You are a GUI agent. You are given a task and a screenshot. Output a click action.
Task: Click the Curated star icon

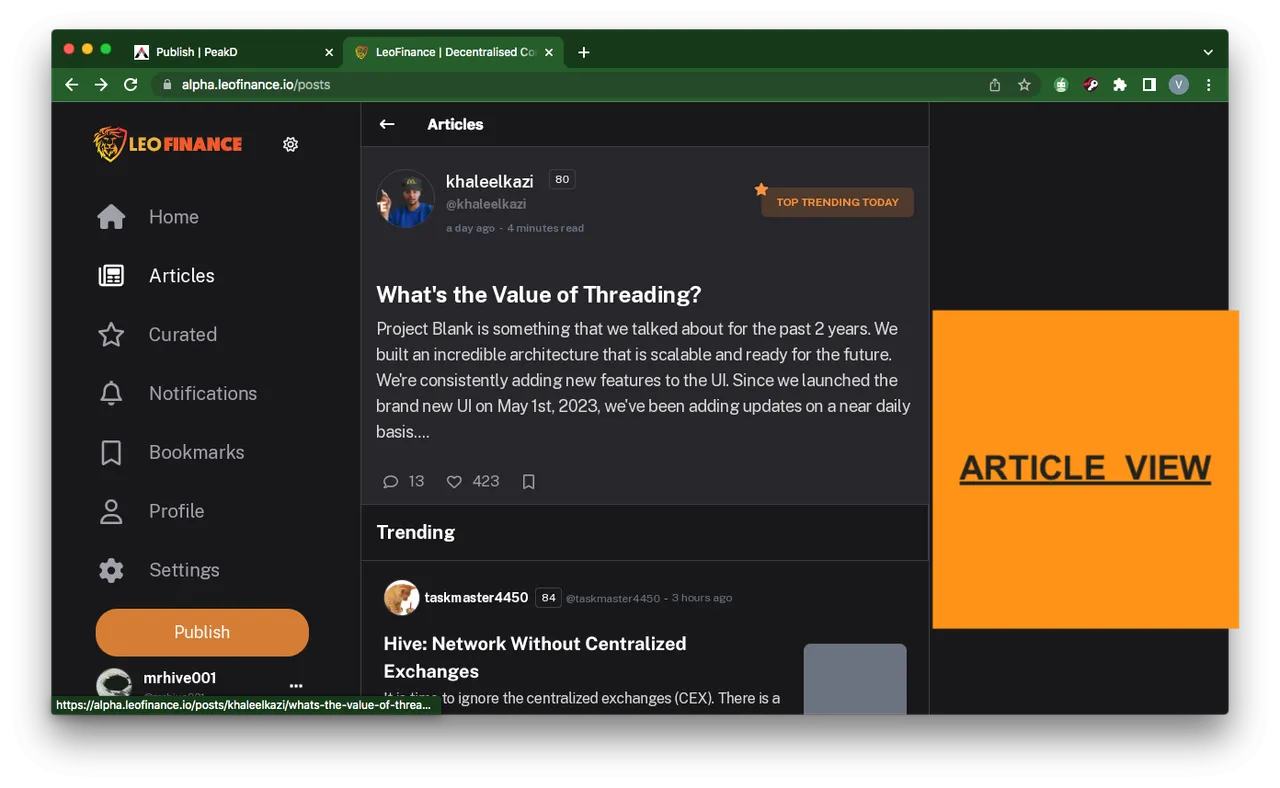[111, 335]
